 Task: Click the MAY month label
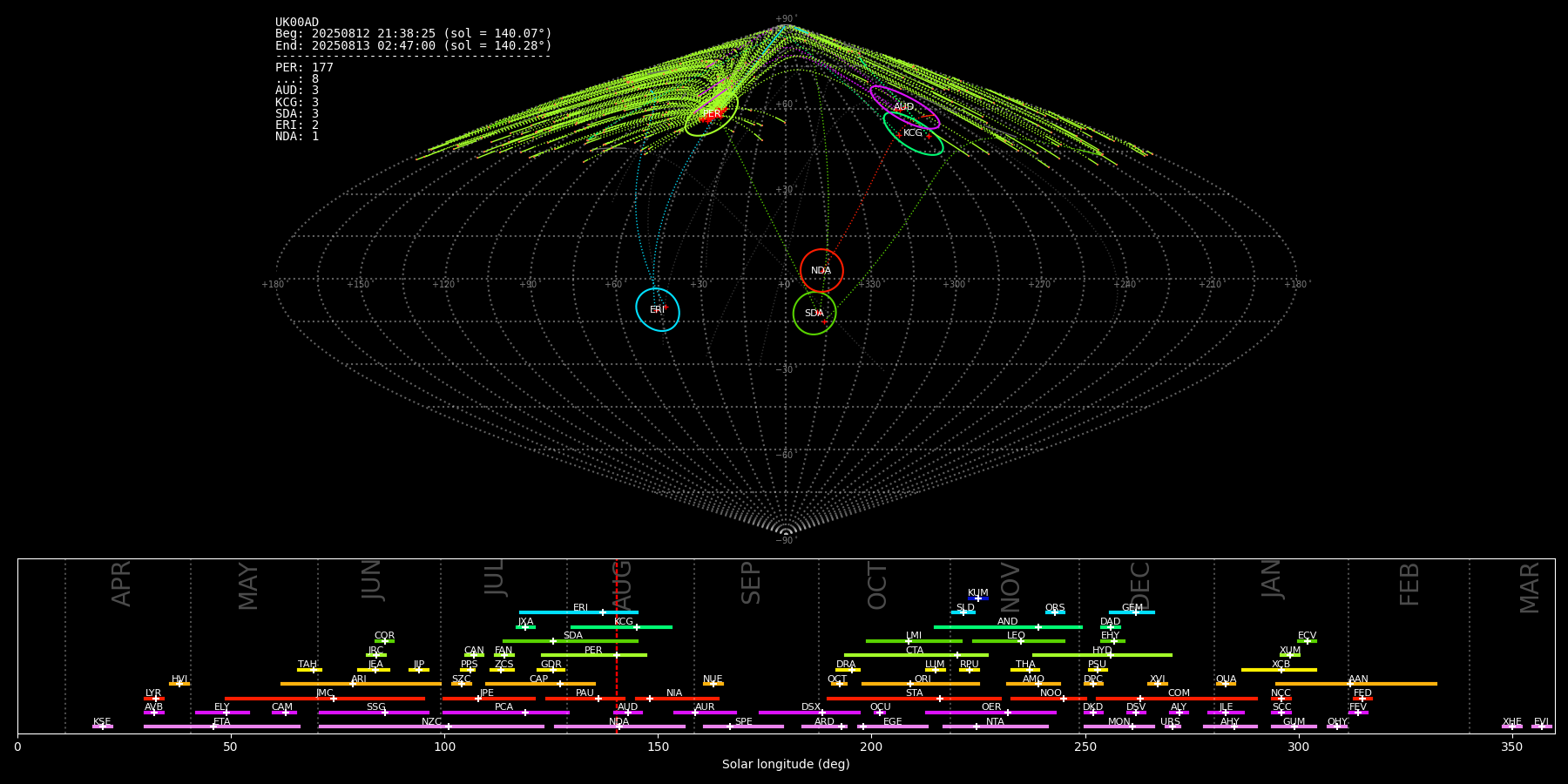coord(248,586)
